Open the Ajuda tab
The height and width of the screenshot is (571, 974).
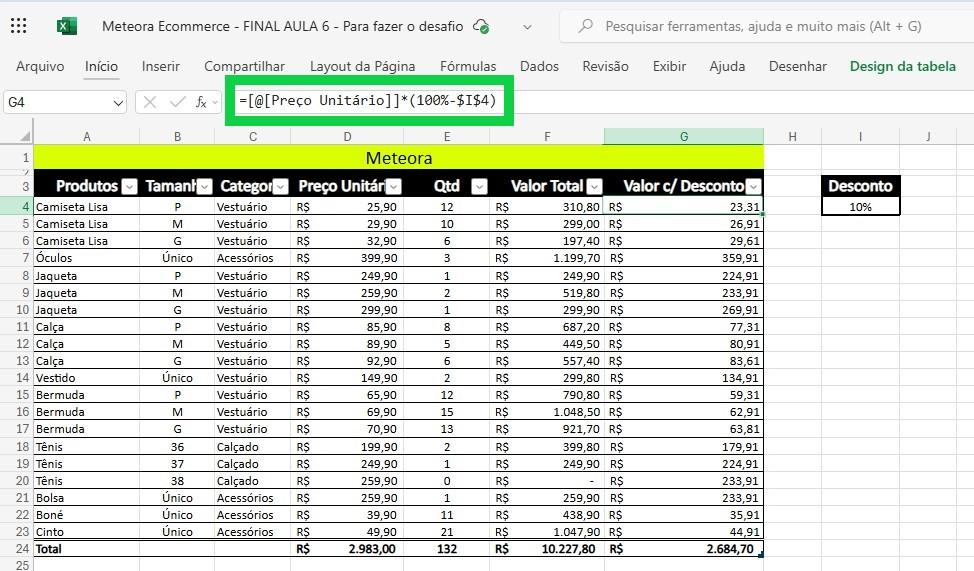tap(727, 66)
